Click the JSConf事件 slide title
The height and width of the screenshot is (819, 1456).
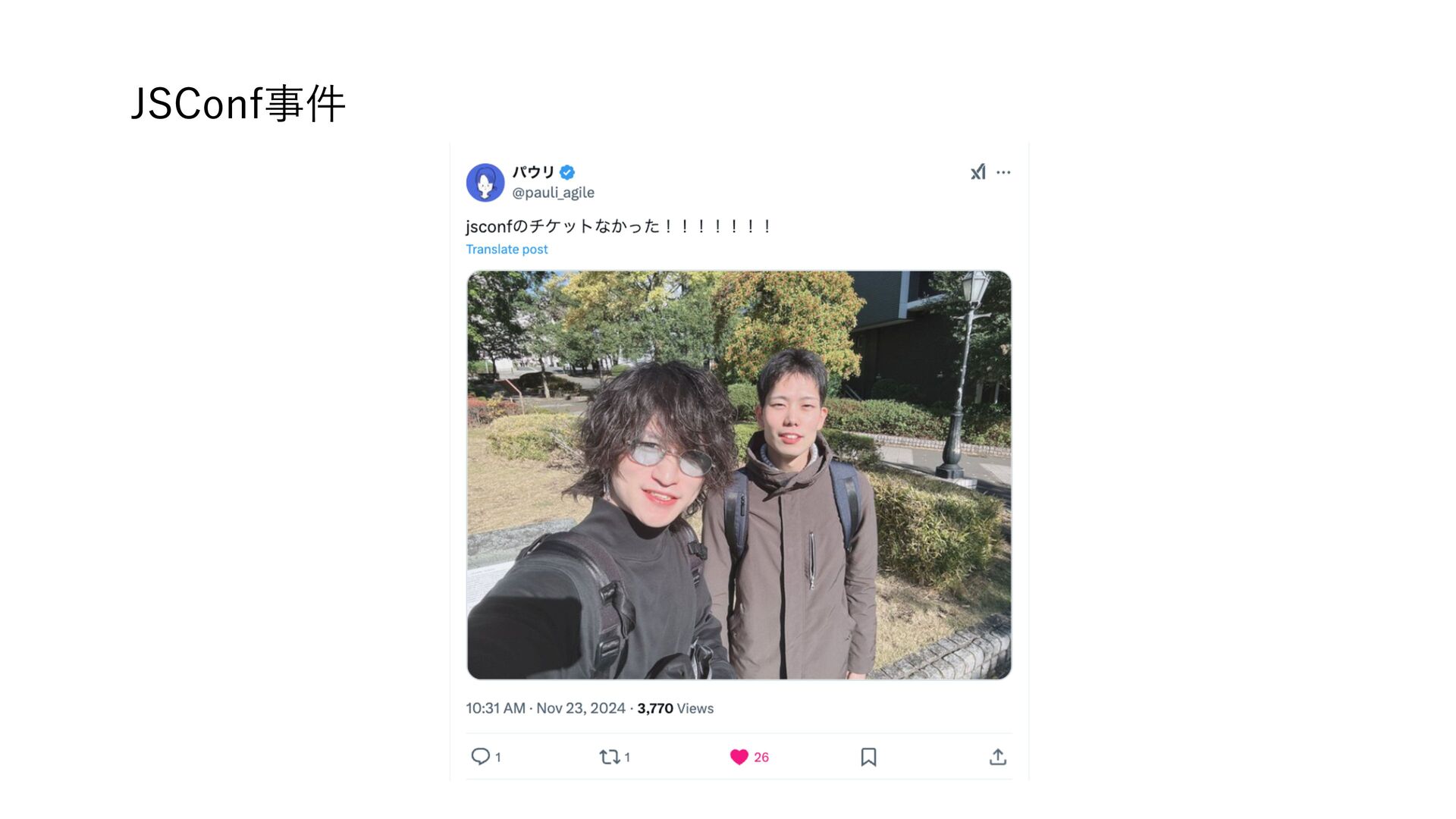[238, 103]
